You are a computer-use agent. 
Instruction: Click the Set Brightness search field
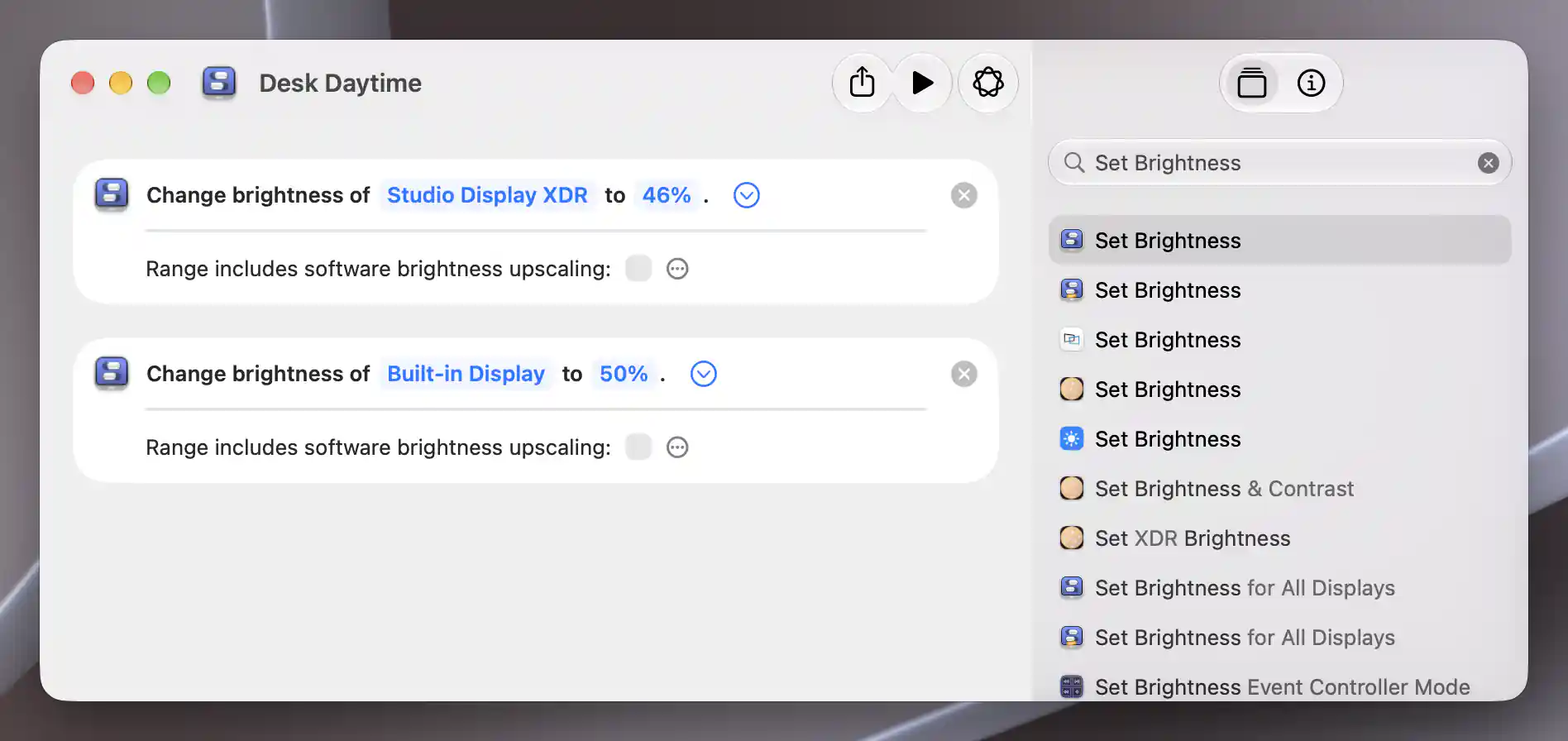tap(1279, 163)
